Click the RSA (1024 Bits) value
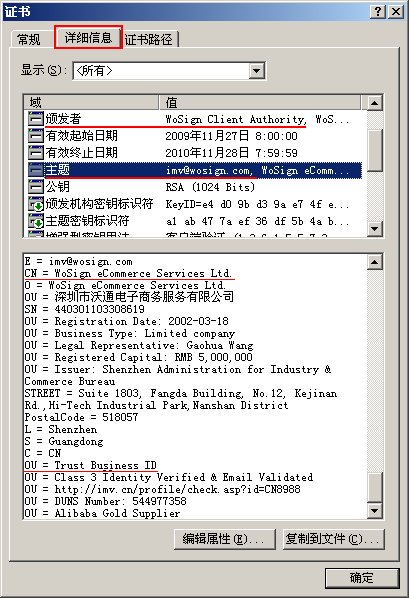This screenshot has width=409, height=598. pos(210,187)
